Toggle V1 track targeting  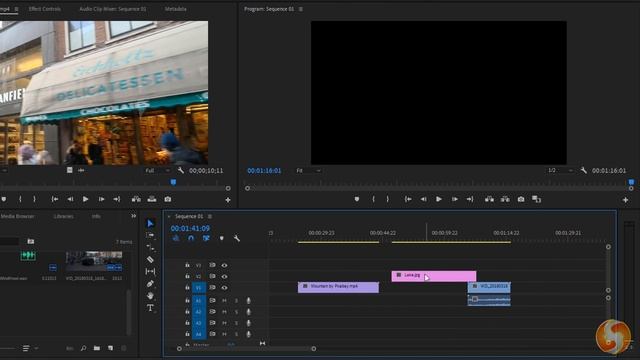coord(199,287)
